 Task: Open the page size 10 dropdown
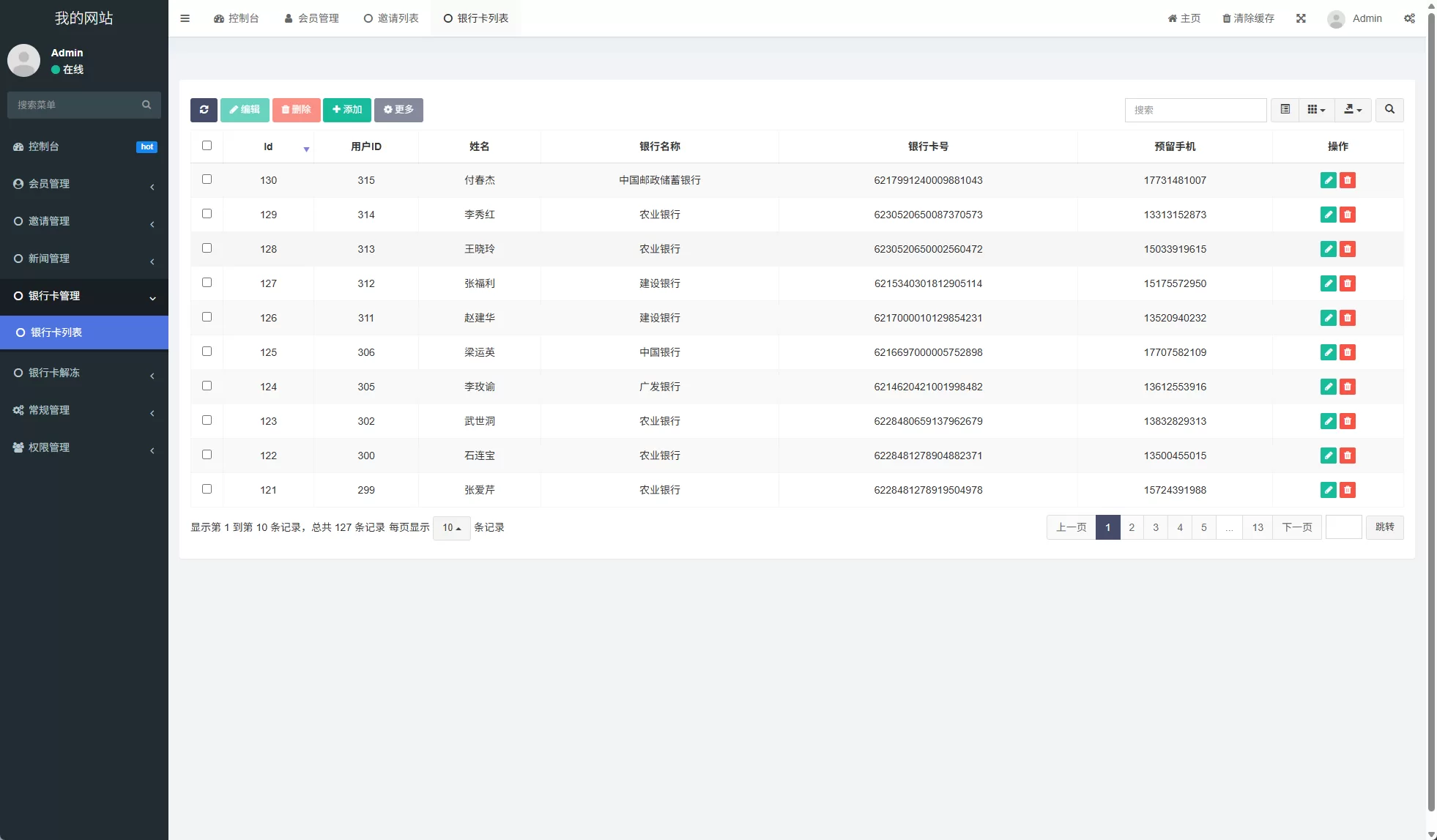[x=451, y=528]
